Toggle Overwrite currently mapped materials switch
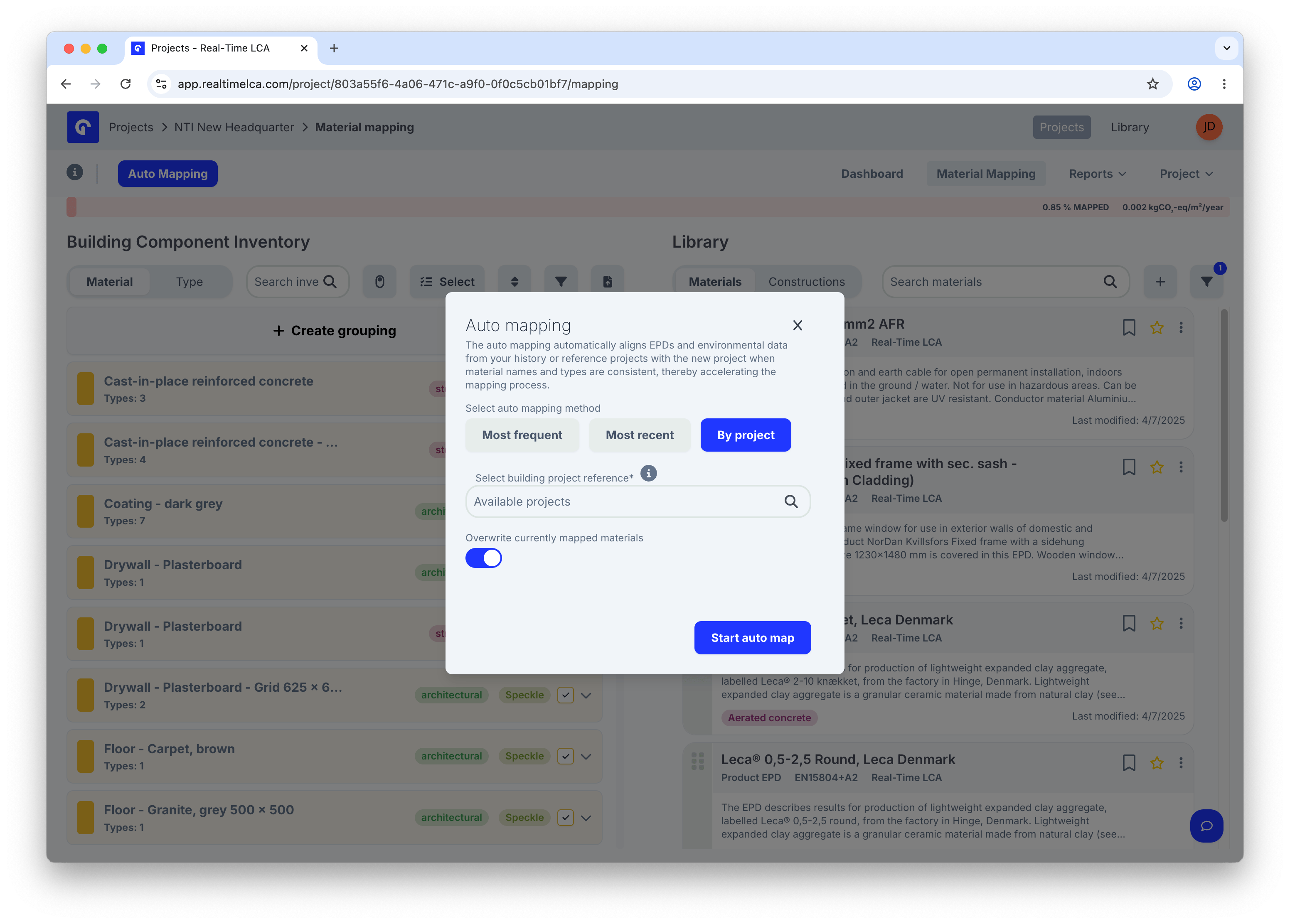 [483, 558]
